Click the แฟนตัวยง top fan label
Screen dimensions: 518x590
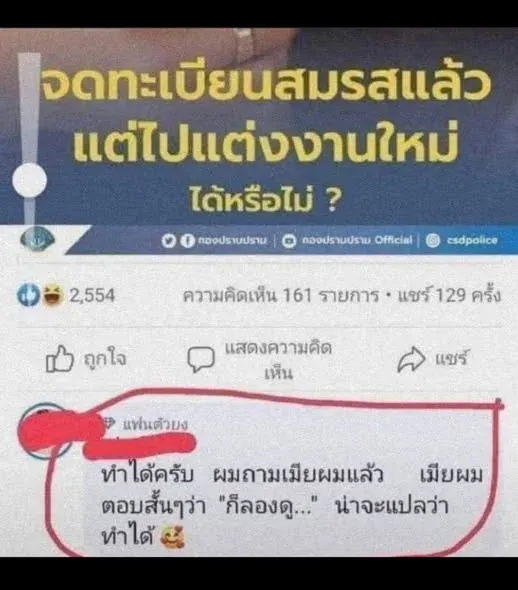(155, 424)
